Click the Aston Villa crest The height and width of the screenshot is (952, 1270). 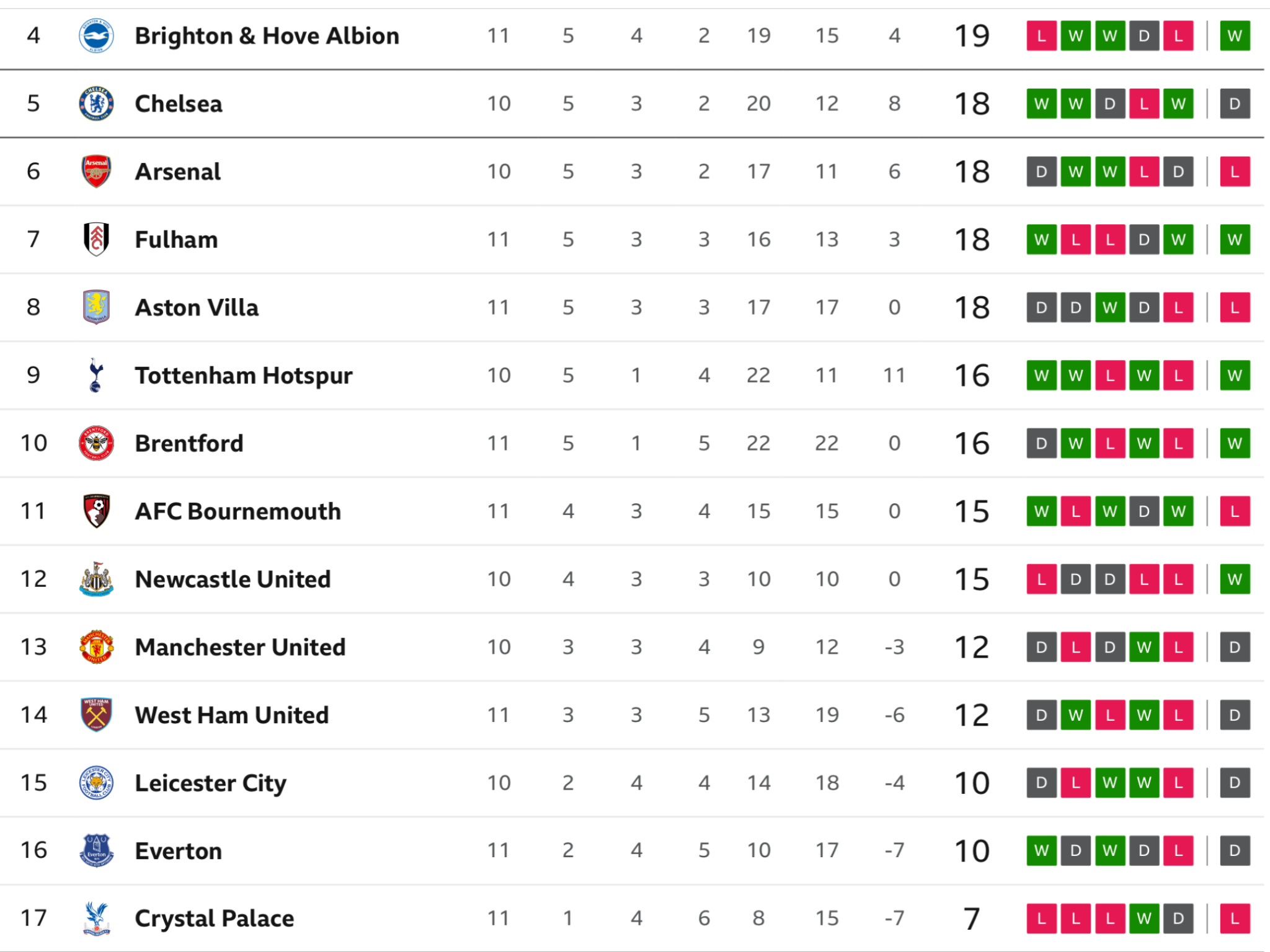[96, 307]
